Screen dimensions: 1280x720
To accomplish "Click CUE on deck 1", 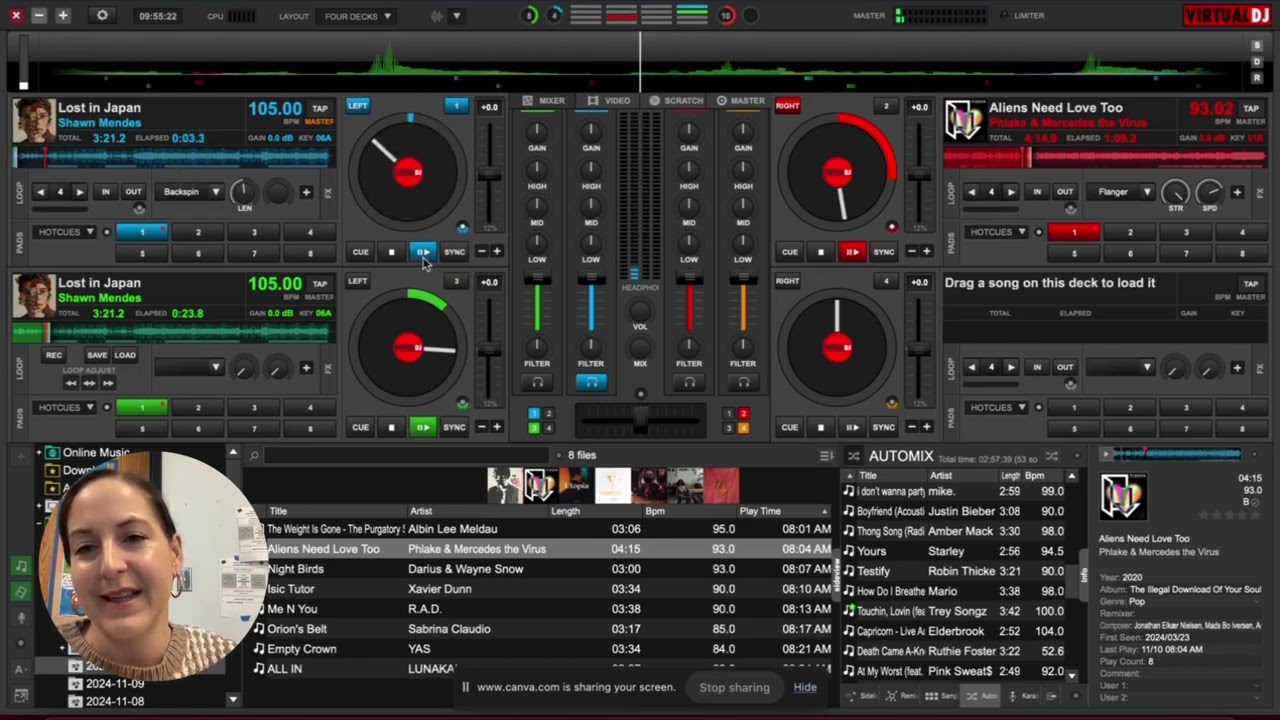I will coord(360,252).
